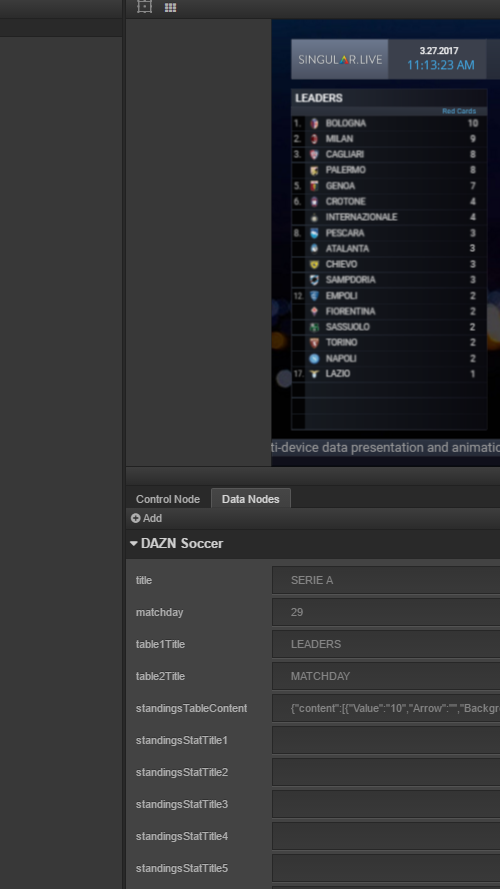Click the standingsTableContent JSON field
The width and height of the screenshot is (500, 889).
coord(386,708)
